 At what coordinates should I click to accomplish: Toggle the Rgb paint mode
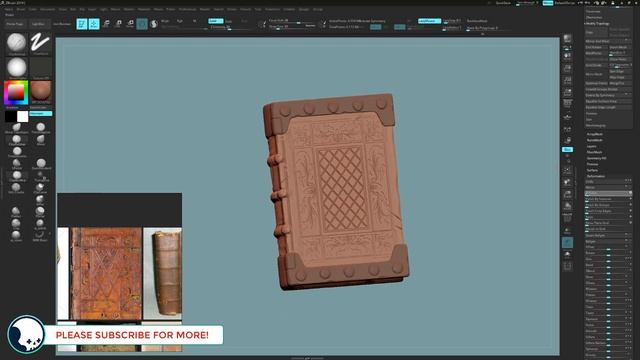click(180, 21)
